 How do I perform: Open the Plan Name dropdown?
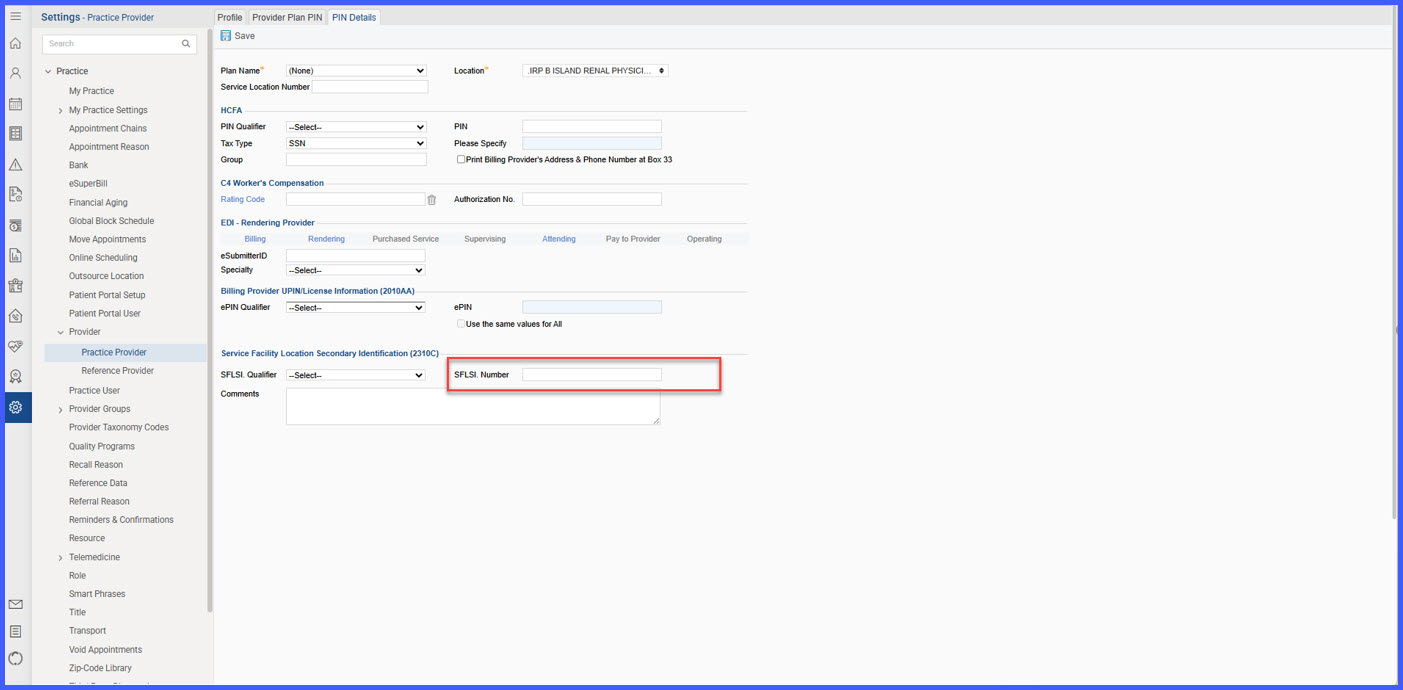point(356,71)
